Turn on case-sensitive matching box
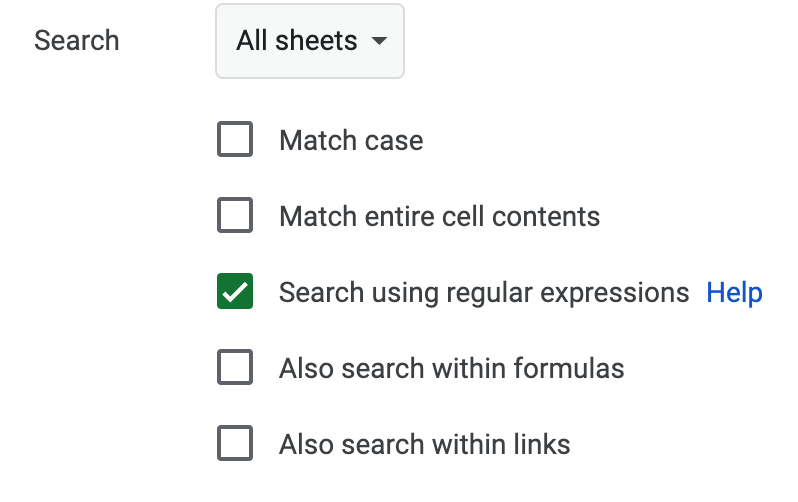 235,140
